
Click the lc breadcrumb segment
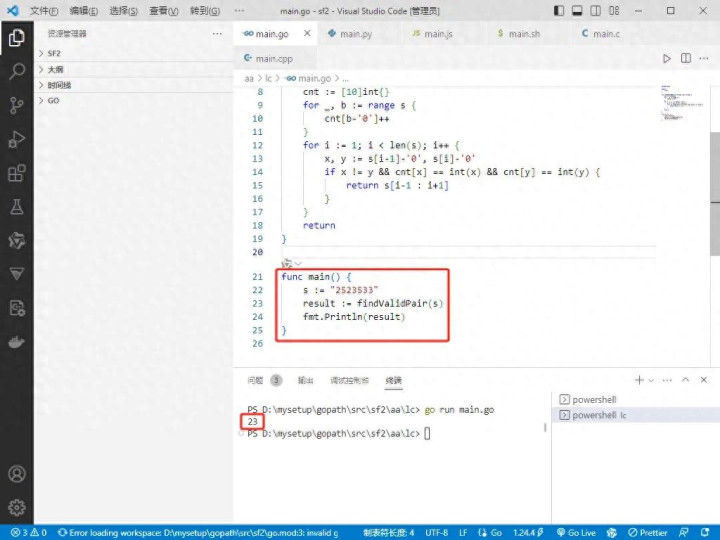pos(268,79)
